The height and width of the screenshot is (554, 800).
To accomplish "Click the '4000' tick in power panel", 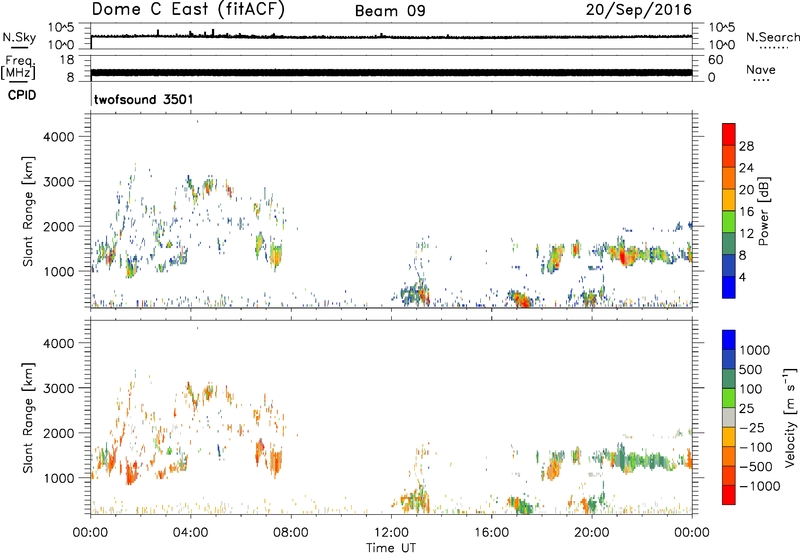I will coord(59,137).
